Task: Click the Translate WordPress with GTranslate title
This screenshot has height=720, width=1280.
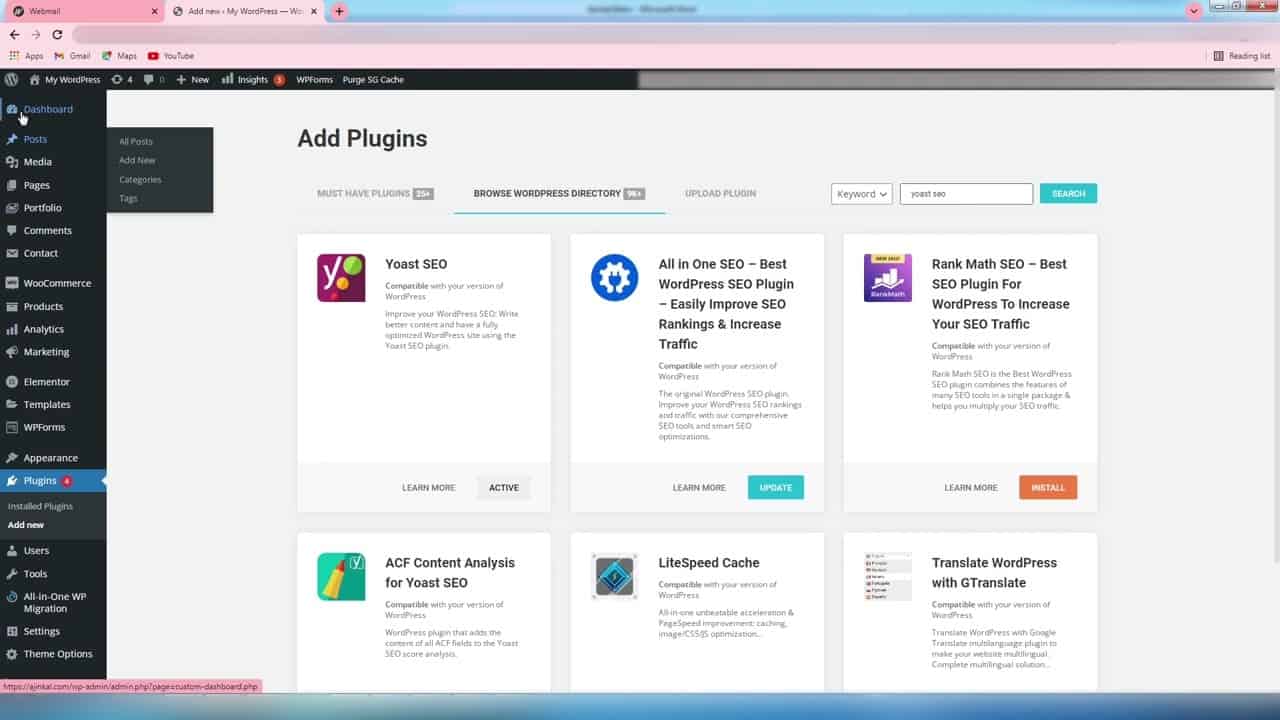Action: click(x=994, y=572)
